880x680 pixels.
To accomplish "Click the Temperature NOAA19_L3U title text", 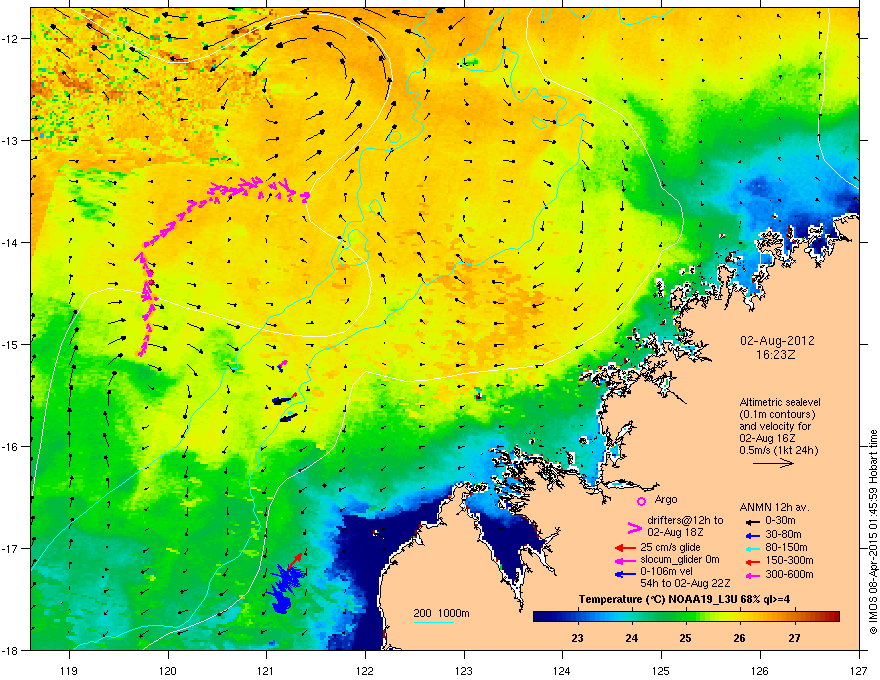I will [684, 600].
